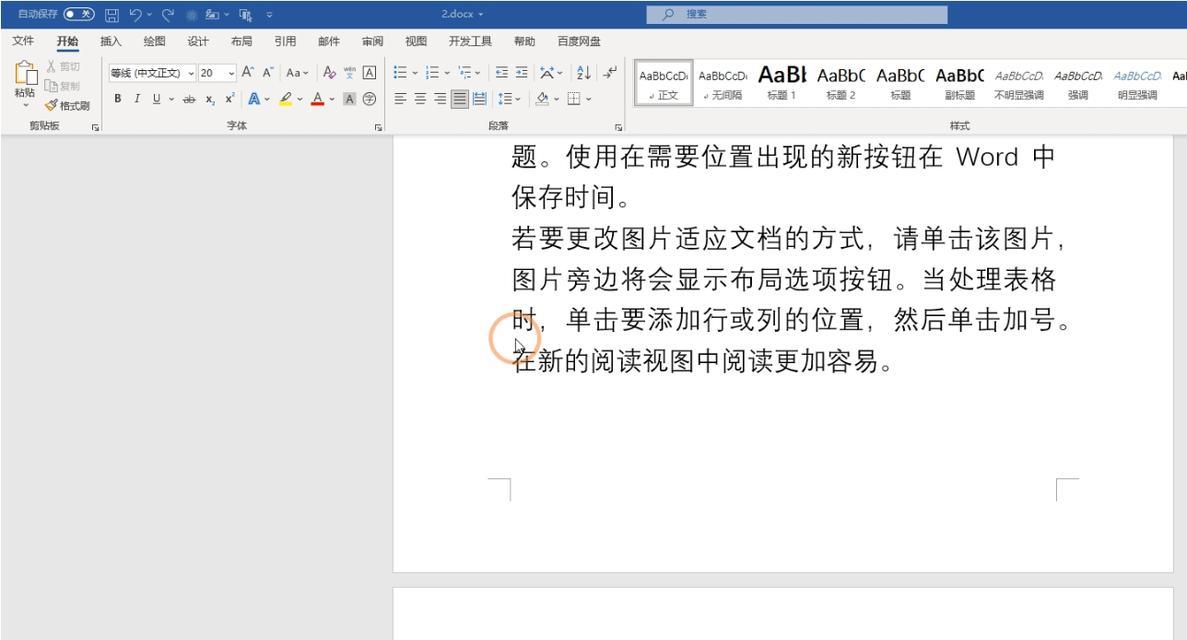
Task: Apply the 副标题 style
Action: (959, 83)
